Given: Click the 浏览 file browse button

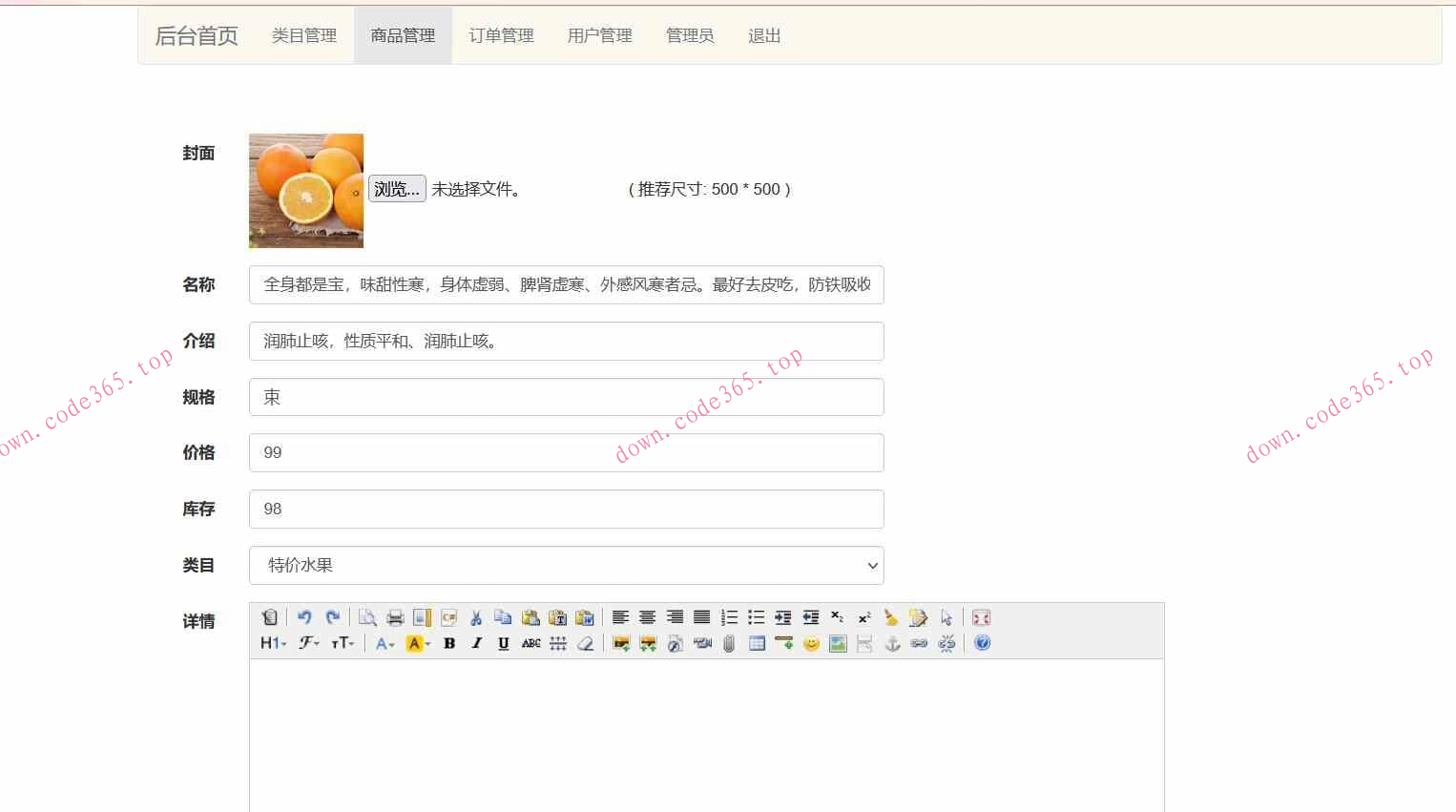Looking at the screenshot, I should pyautogui.click(x=396, y=188).
